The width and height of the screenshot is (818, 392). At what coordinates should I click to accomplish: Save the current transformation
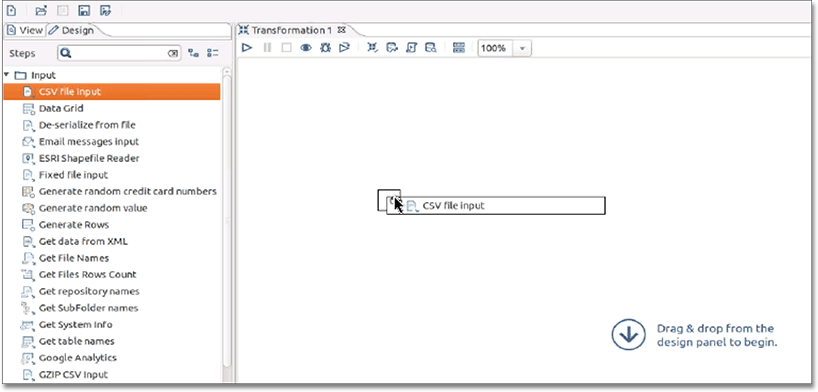click(x=84, y=10)
